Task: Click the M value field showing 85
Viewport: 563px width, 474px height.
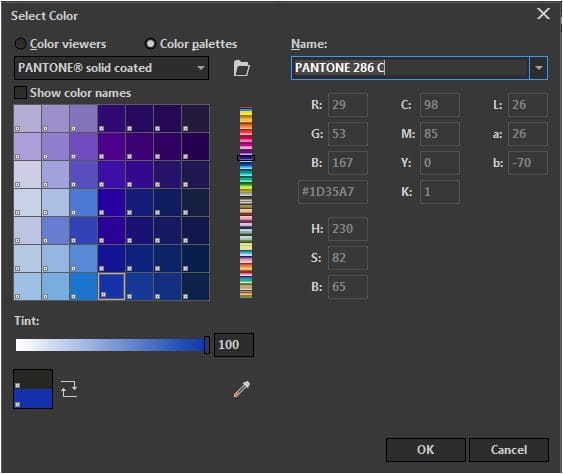Action: tap(439, 134)
